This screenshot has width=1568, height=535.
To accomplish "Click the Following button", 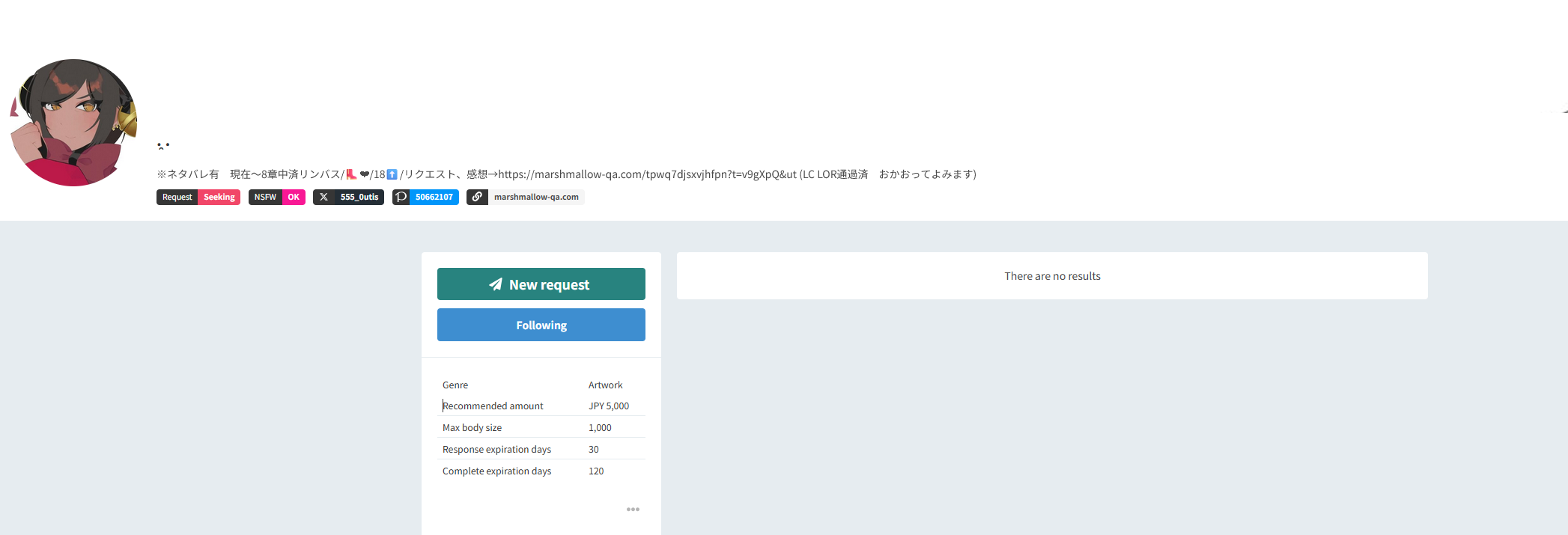I will [541, 325].
